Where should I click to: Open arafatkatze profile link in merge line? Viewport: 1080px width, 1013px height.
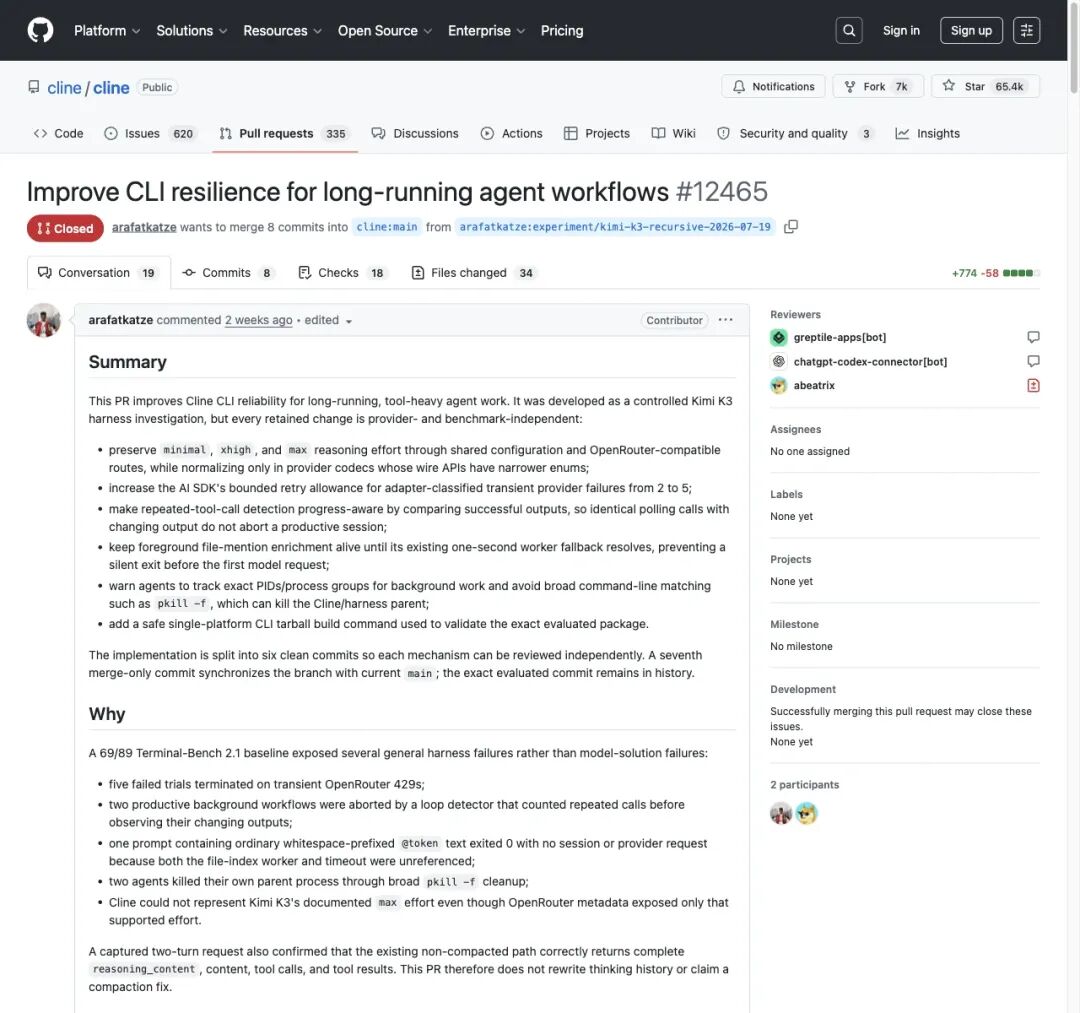[144, 227]
